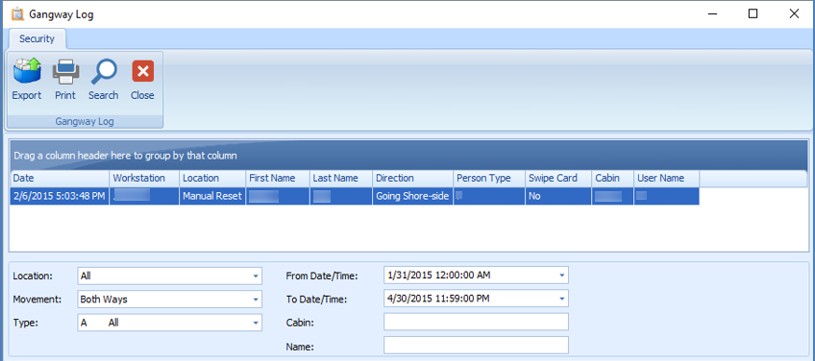This screenshot has height=361, width=815.
Task: Sort by the Workstation column header
Action: 144,178
